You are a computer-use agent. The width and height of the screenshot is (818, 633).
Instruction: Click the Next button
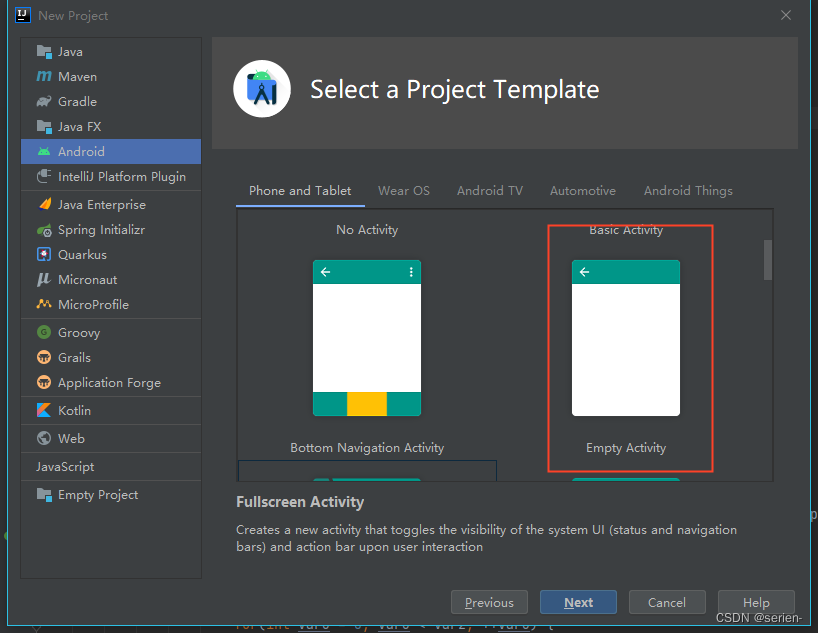[x=579, y=603]
